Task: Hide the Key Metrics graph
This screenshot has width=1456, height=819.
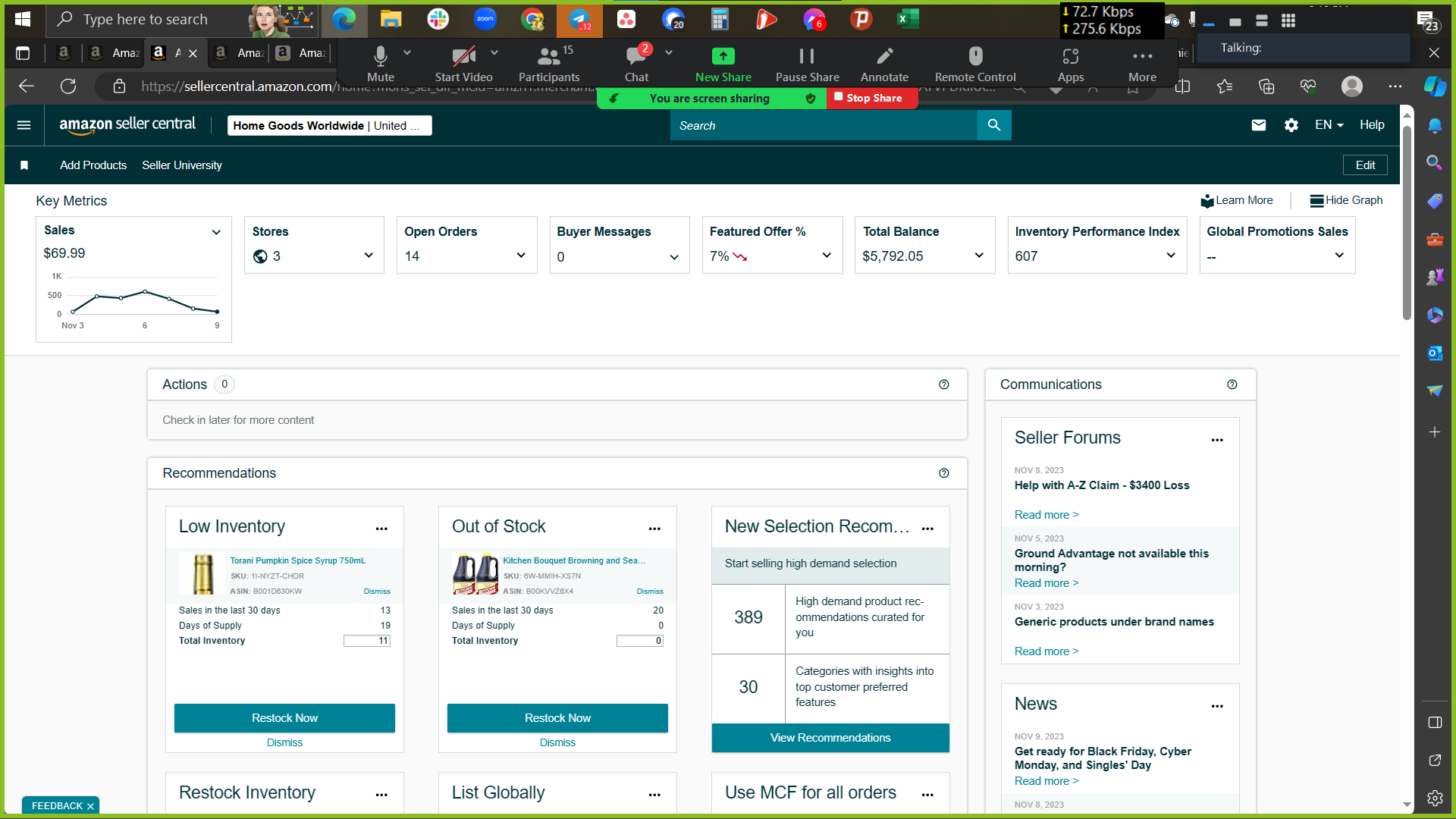Action: click(1346, 200)
